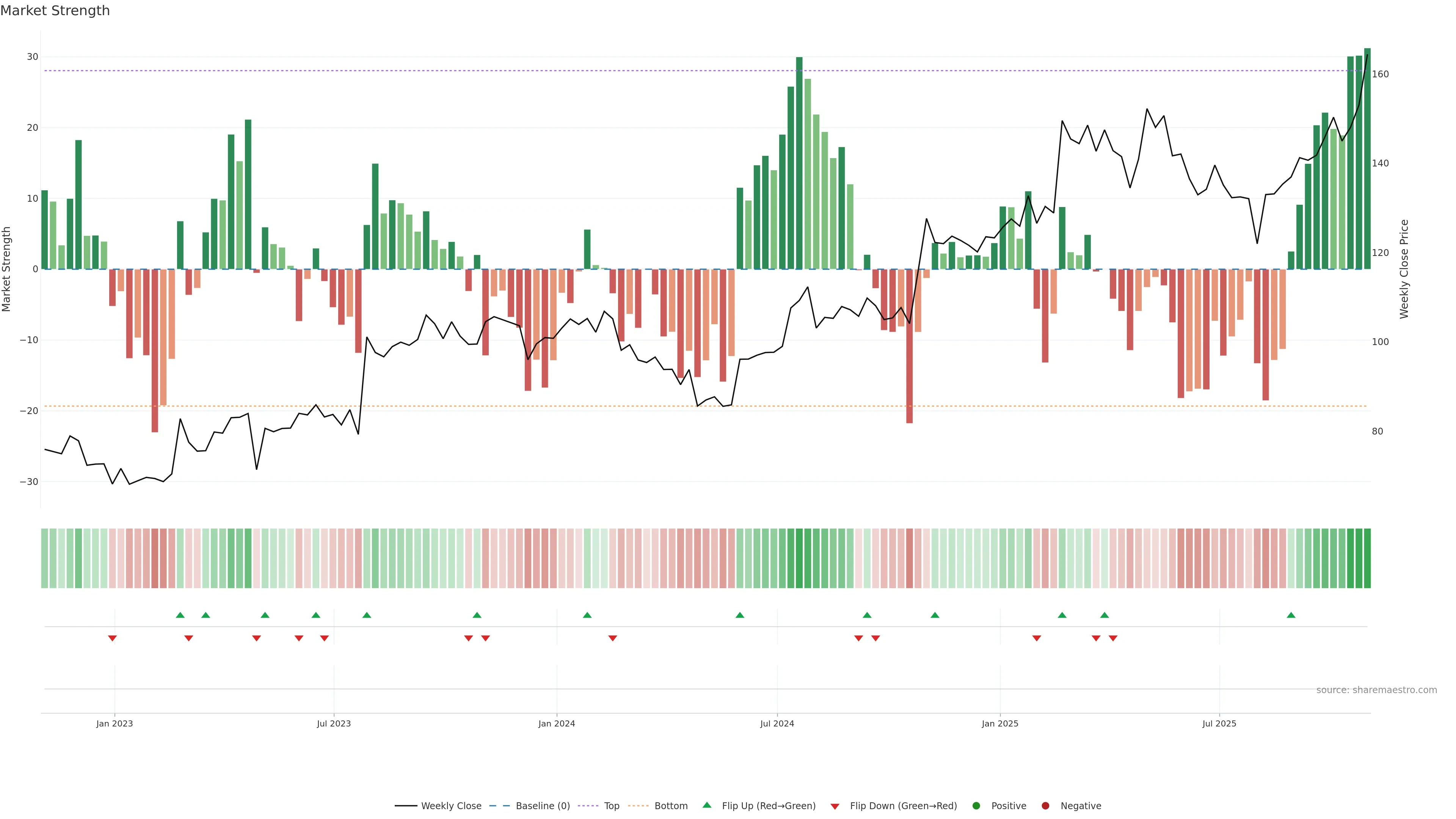Click the flip-down triangle after Jan 2024
This screenshot has height=819, width=1456.
click(613, 638)
